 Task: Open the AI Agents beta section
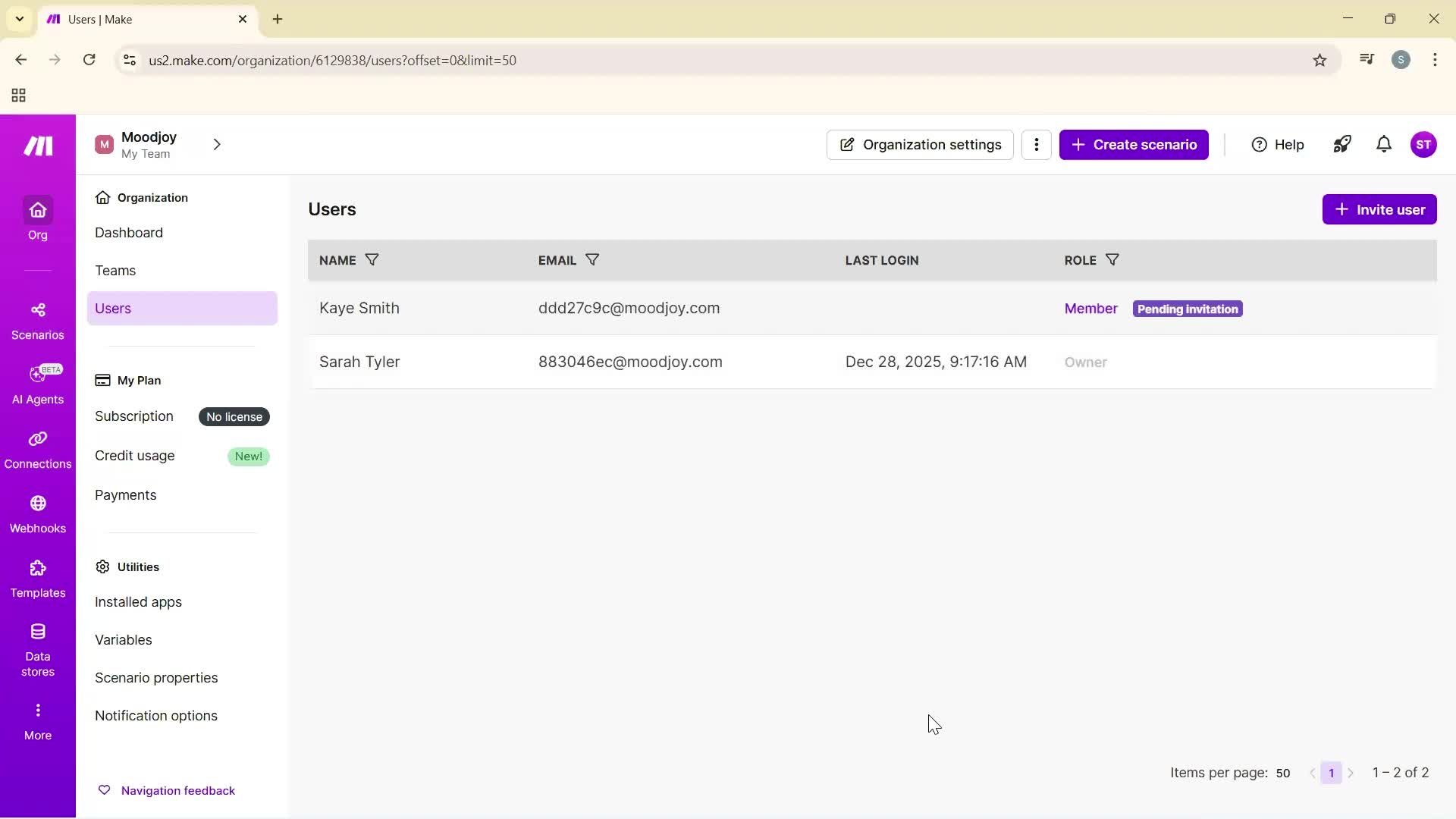coord(37,384)
